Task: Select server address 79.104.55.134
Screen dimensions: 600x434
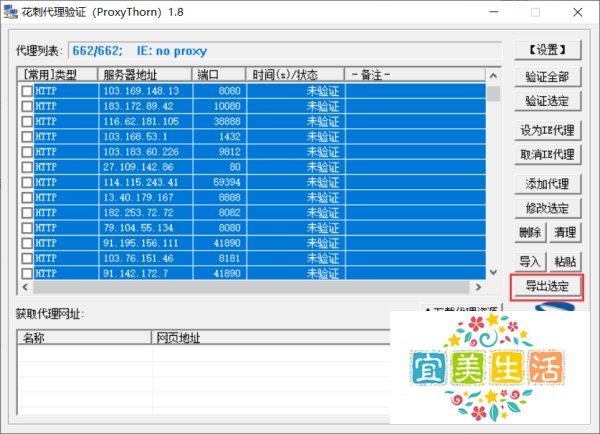Action: click(138, 228)
